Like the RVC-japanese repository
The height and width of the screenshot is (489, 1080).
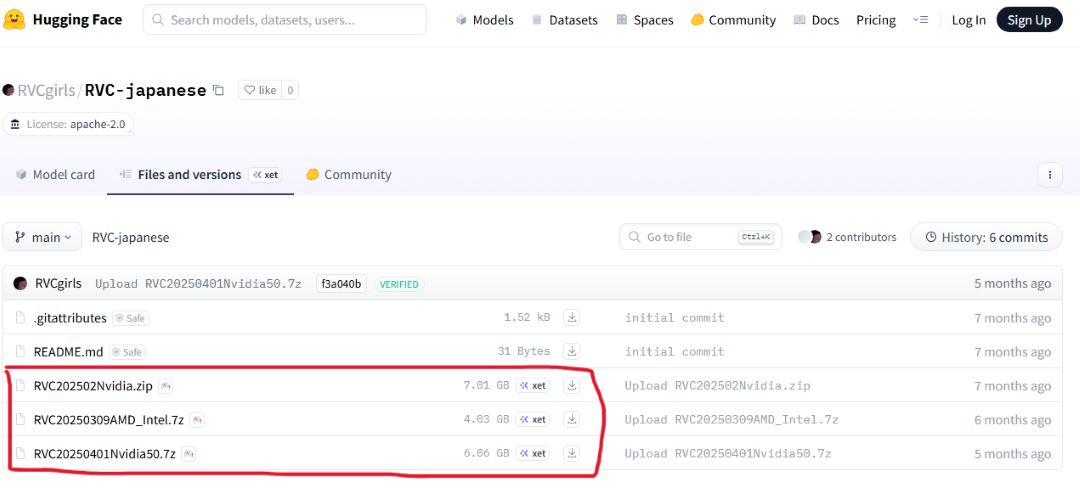pyautogui.click(x=259, y=90)
